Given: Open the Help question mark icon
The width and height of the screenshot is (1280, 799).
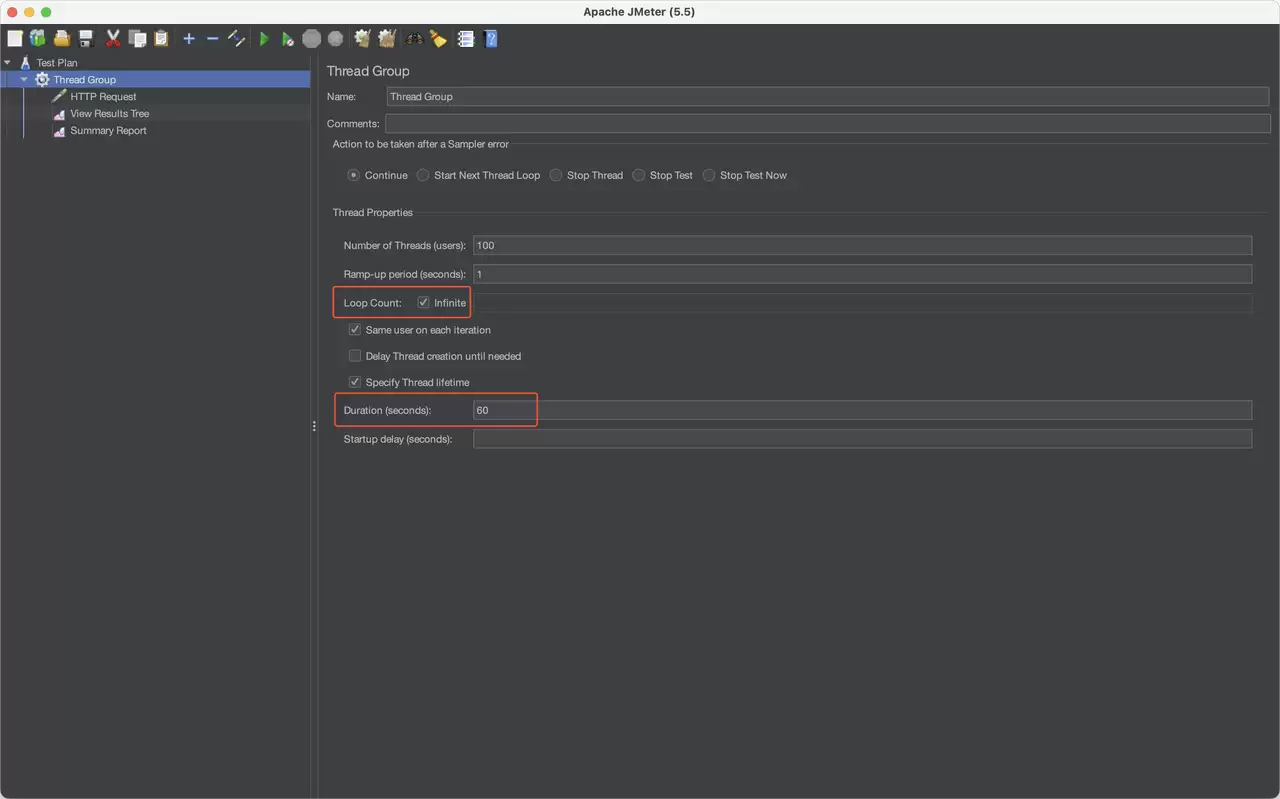Looking at the screenshot, I should click(491, 39).
